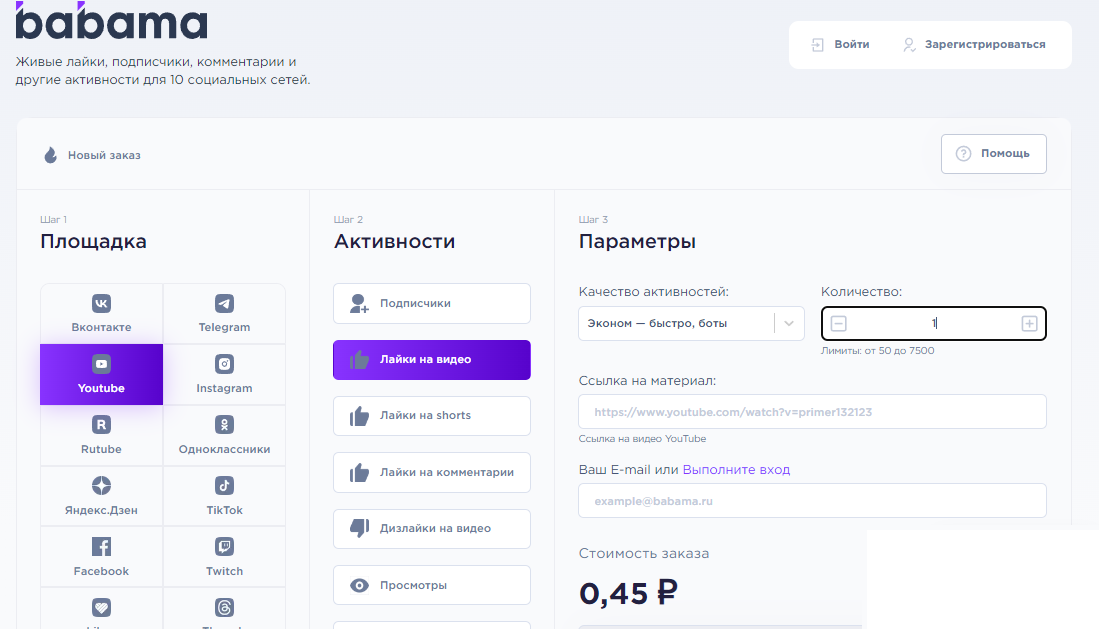This screenshot has height=629, width=1099.
Task: Select the Яндекс.Дзен platform tile
Action: click(101, 496)
